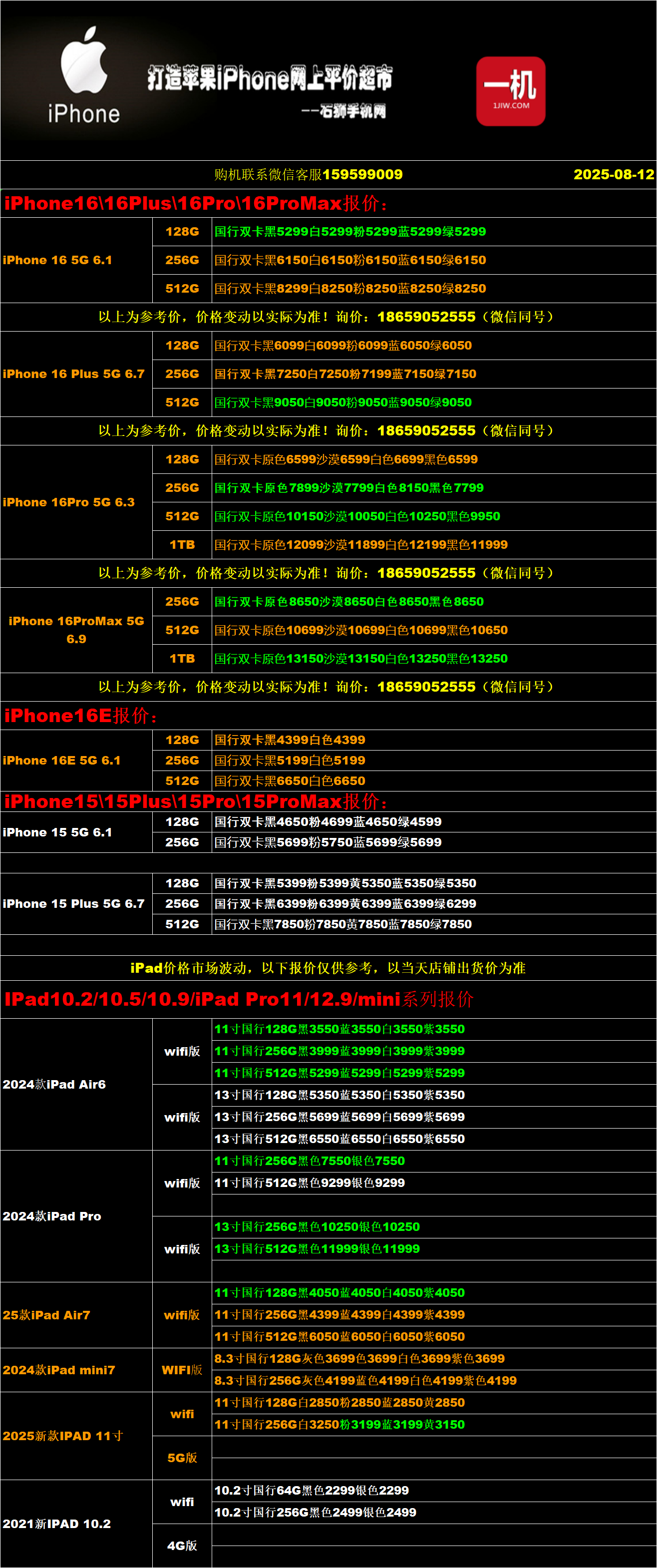This screenshot has height=1568, width=657.
Task: Click the iPhone 16ProMax 5G 6.9 cell
Action: coord(76,630)
